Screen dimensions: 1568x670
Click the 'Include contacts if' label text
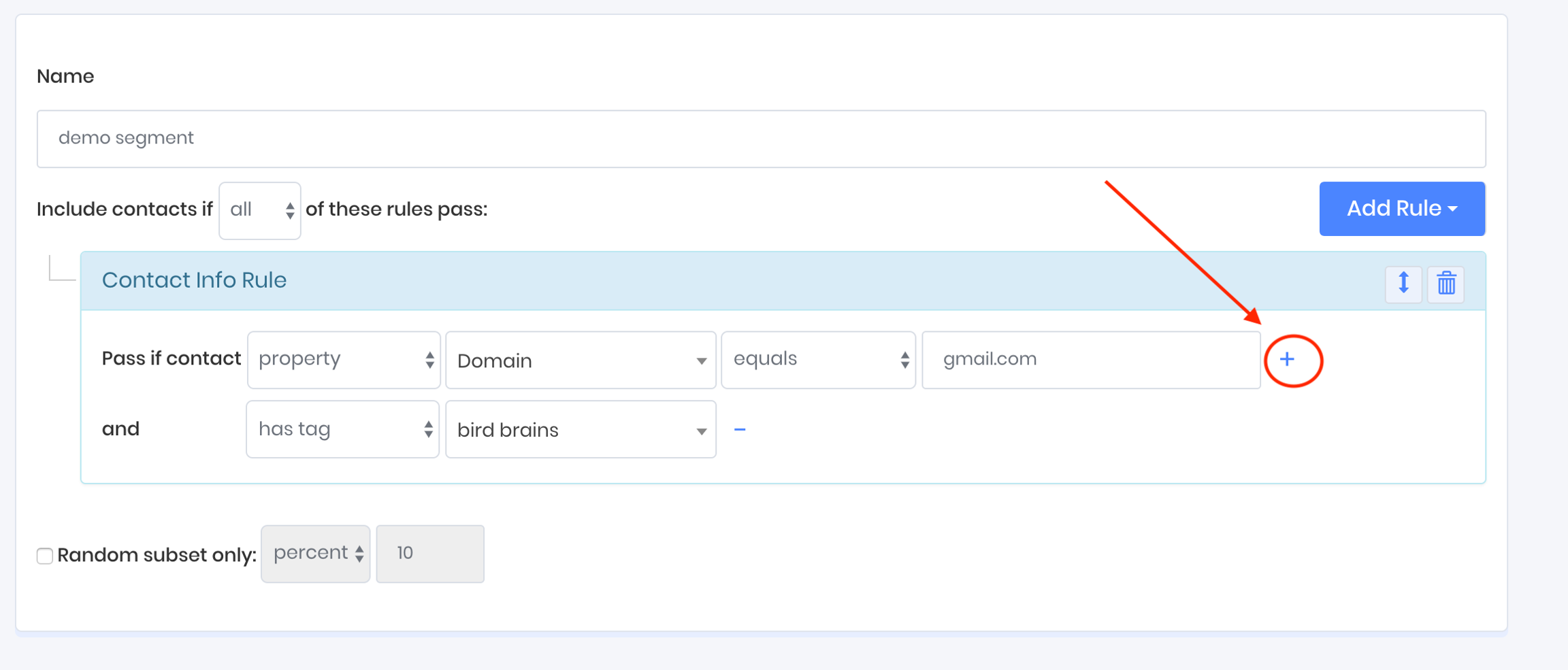[x=125, y=210]
